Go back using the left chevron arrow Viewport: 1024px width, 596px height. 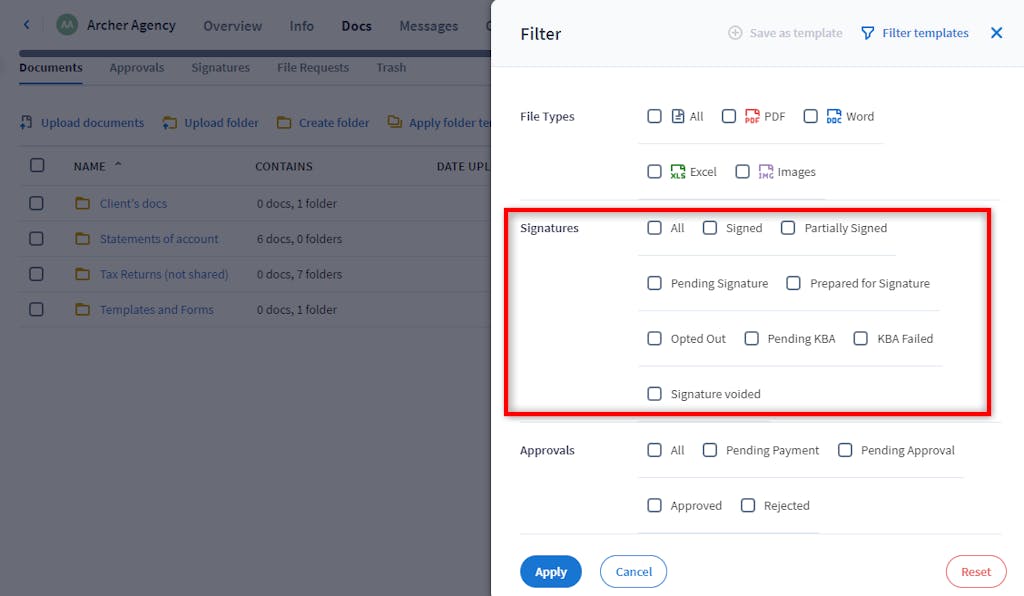point(27,25)
